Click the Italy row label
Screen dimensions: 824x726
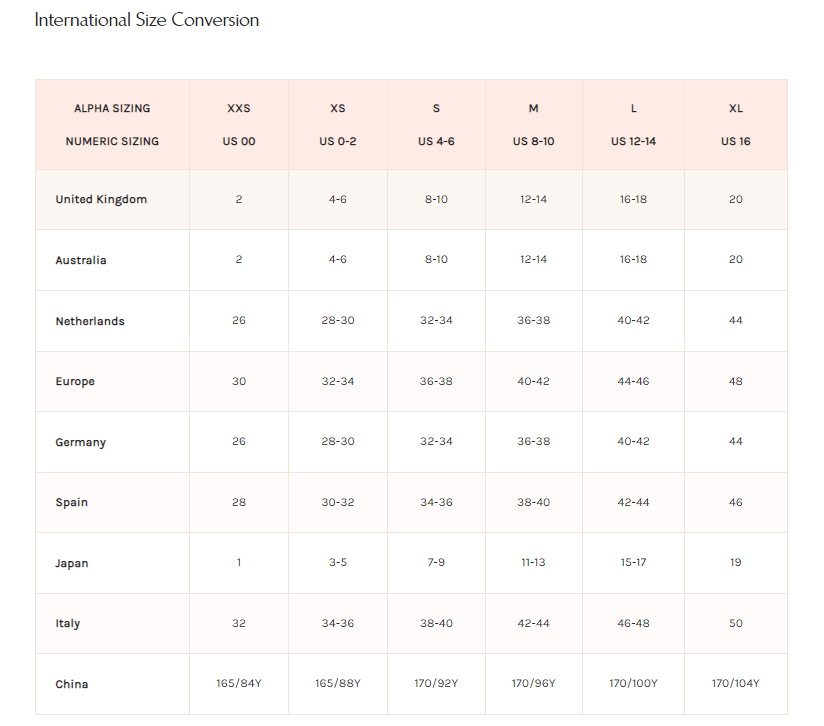click(67, 624)
